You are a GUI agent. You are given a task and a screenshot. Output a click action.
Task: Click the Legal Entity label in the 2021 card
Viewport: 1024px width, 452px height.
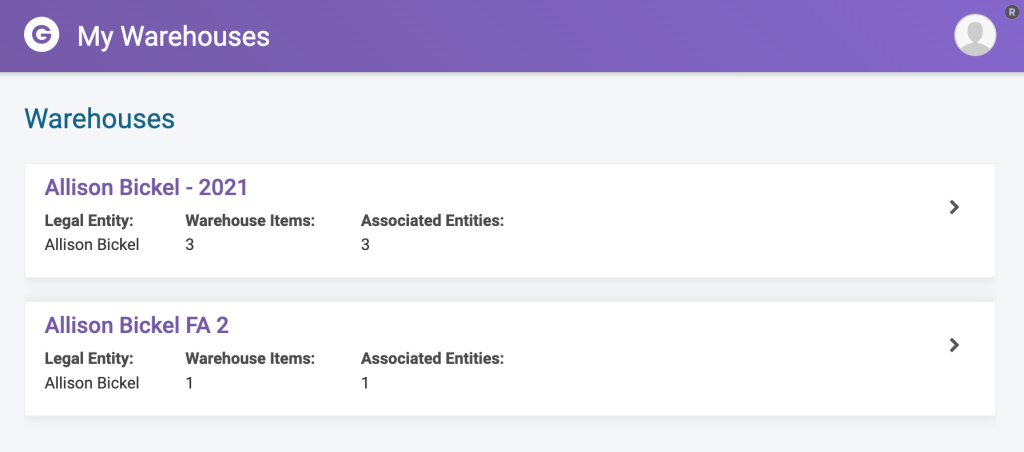pyautogui.click(x=89, y=221)
